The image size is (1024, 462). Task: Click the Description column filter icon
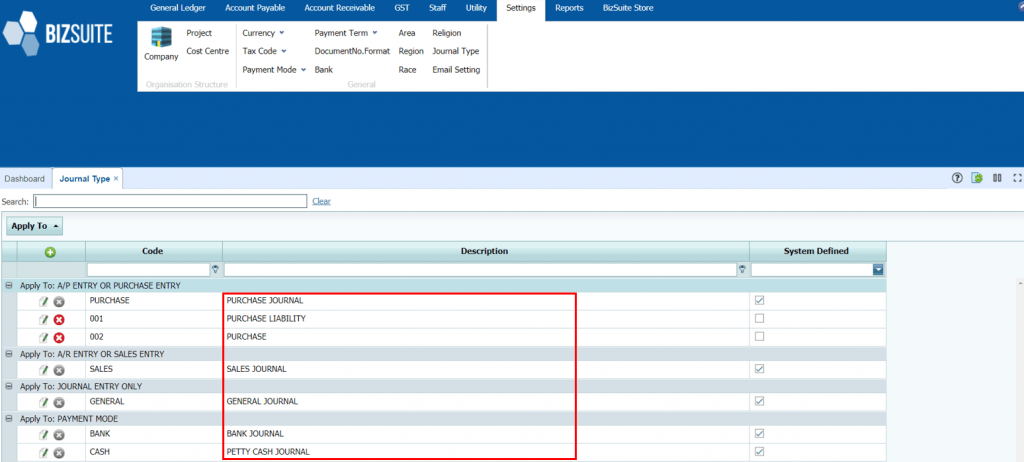tap(742, 269)
